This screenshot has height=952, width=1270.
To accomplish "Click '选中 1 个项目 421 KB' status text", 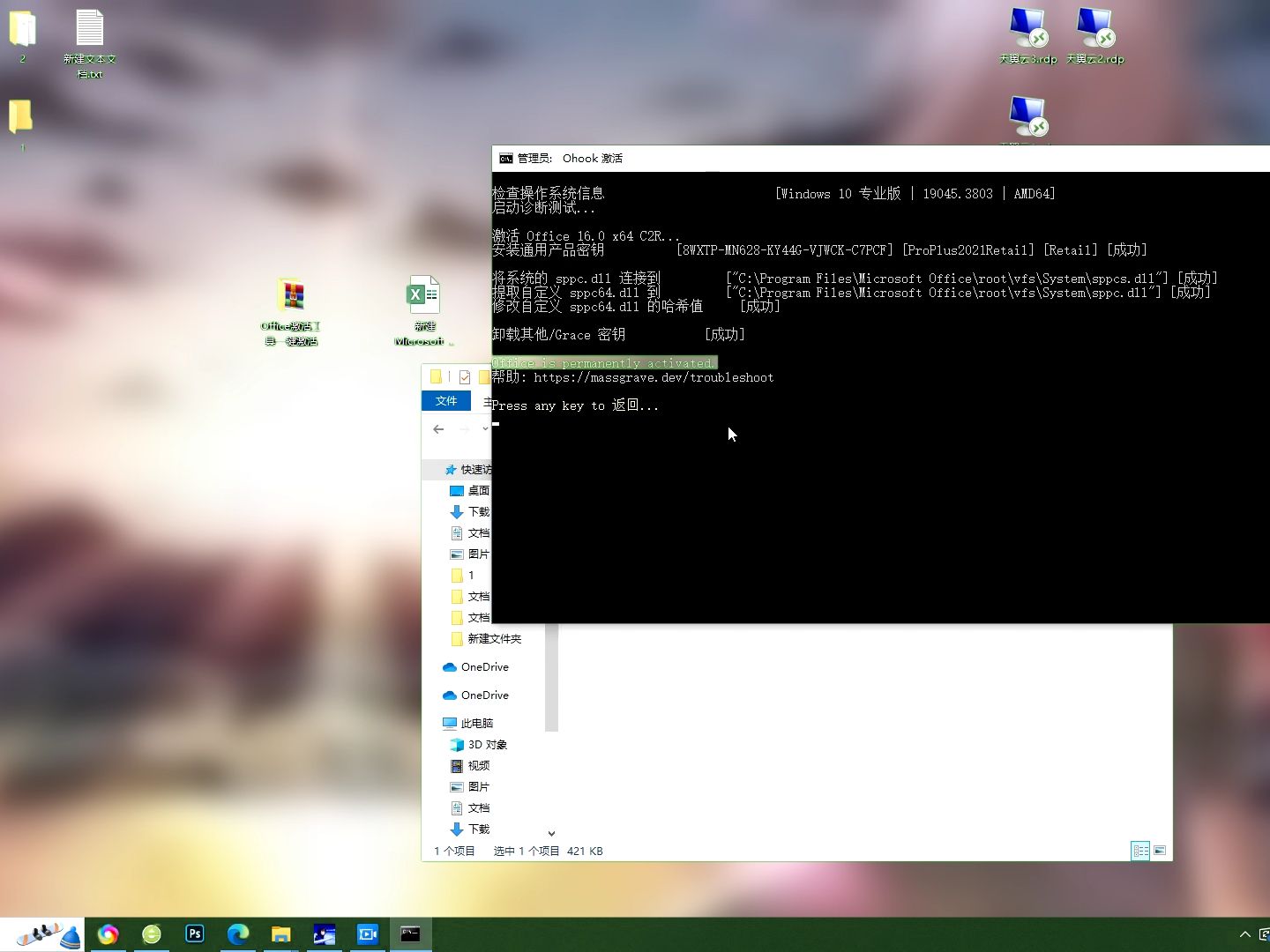I will pos(548,852).
